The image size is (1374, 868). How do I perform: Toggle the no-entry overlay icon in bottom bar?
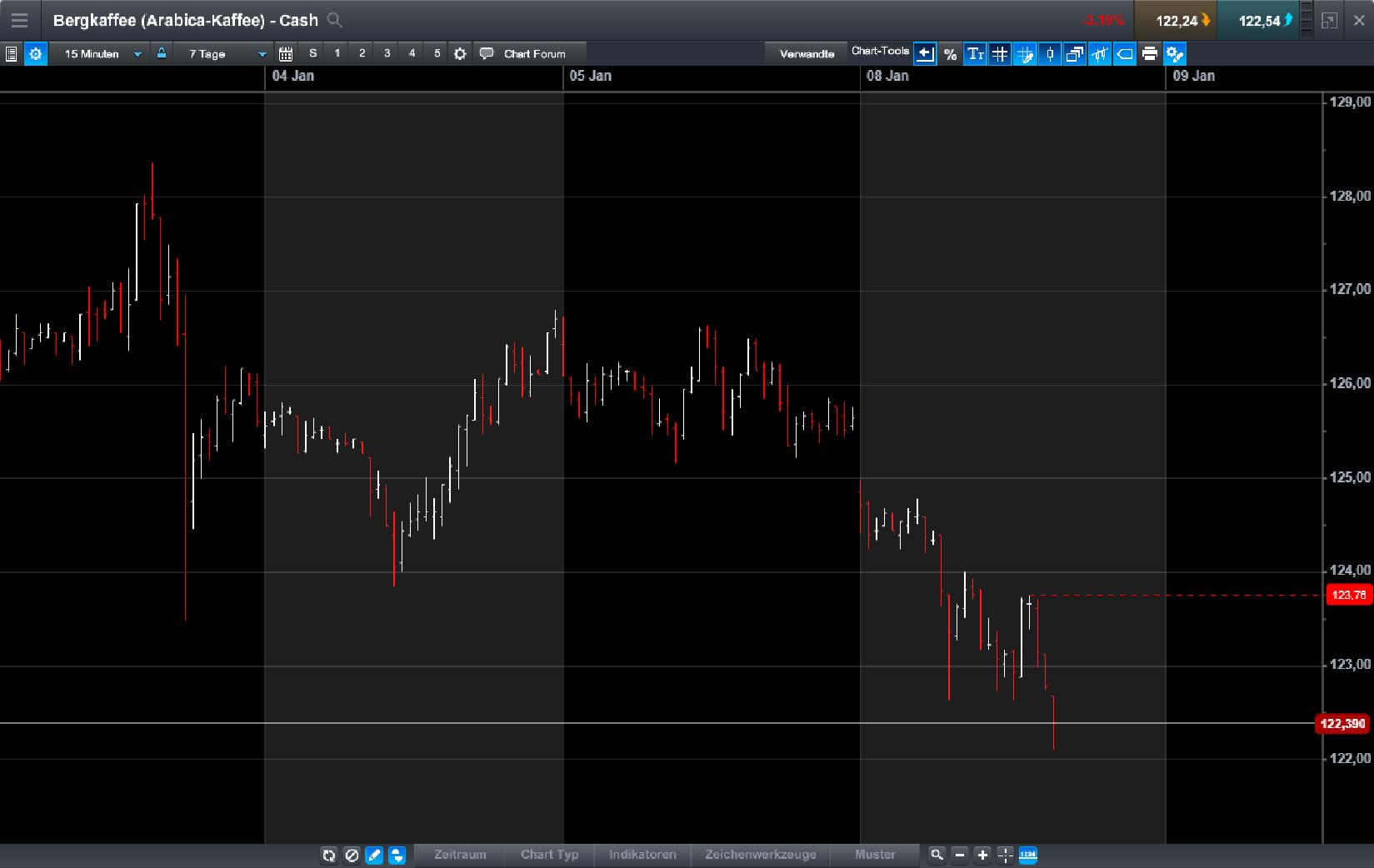352,855
